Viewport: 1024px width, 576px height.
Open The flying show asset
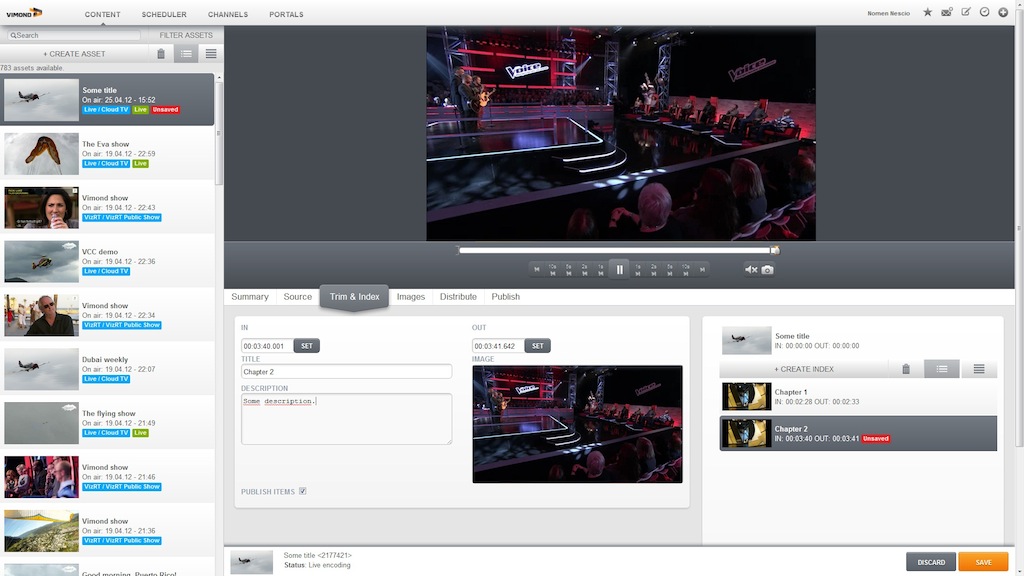pyautogui.click(x=108, y=423)
